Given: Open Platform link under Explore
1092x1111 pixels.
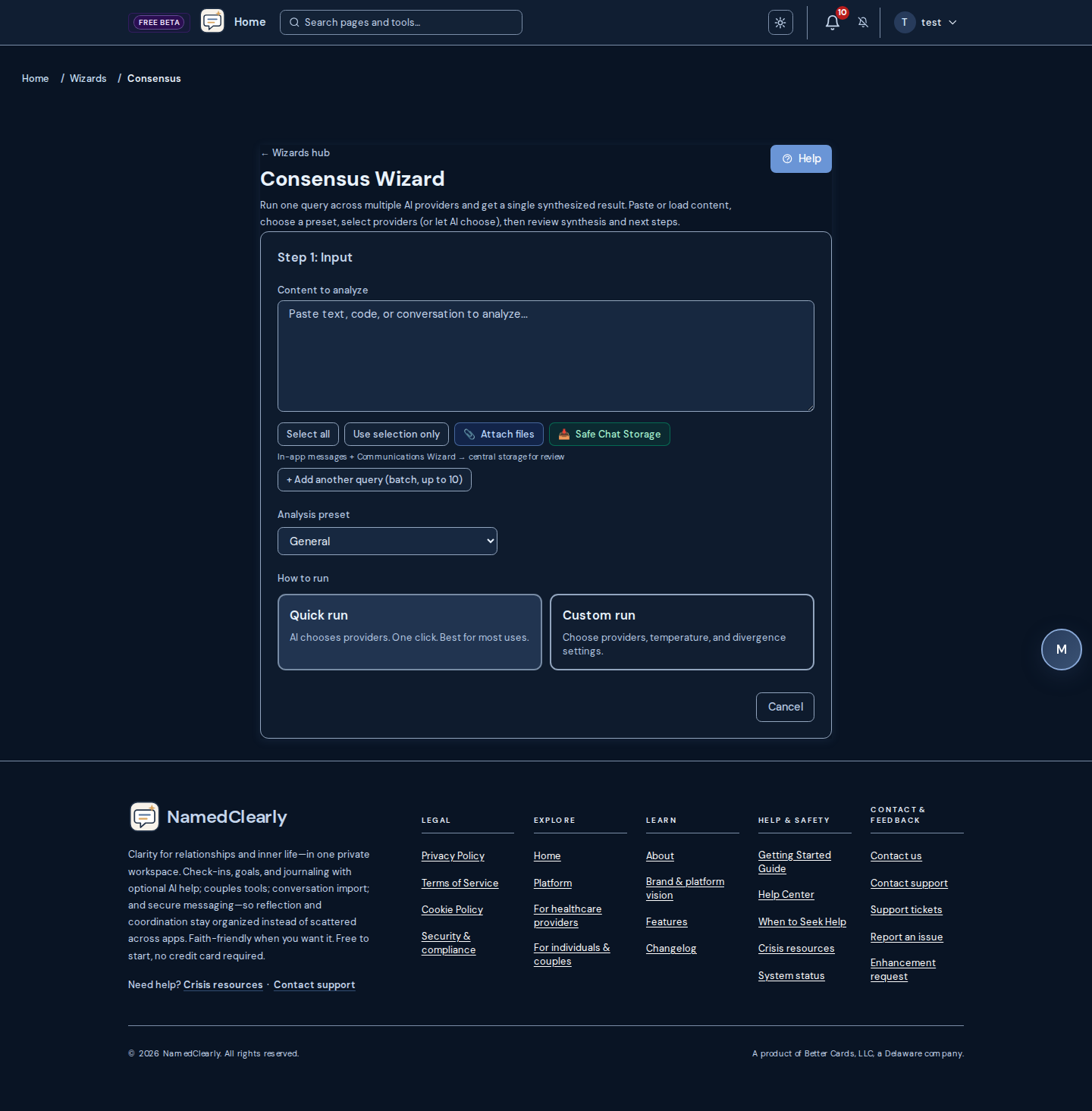Looking at the screenshot, I should [553, 883].
